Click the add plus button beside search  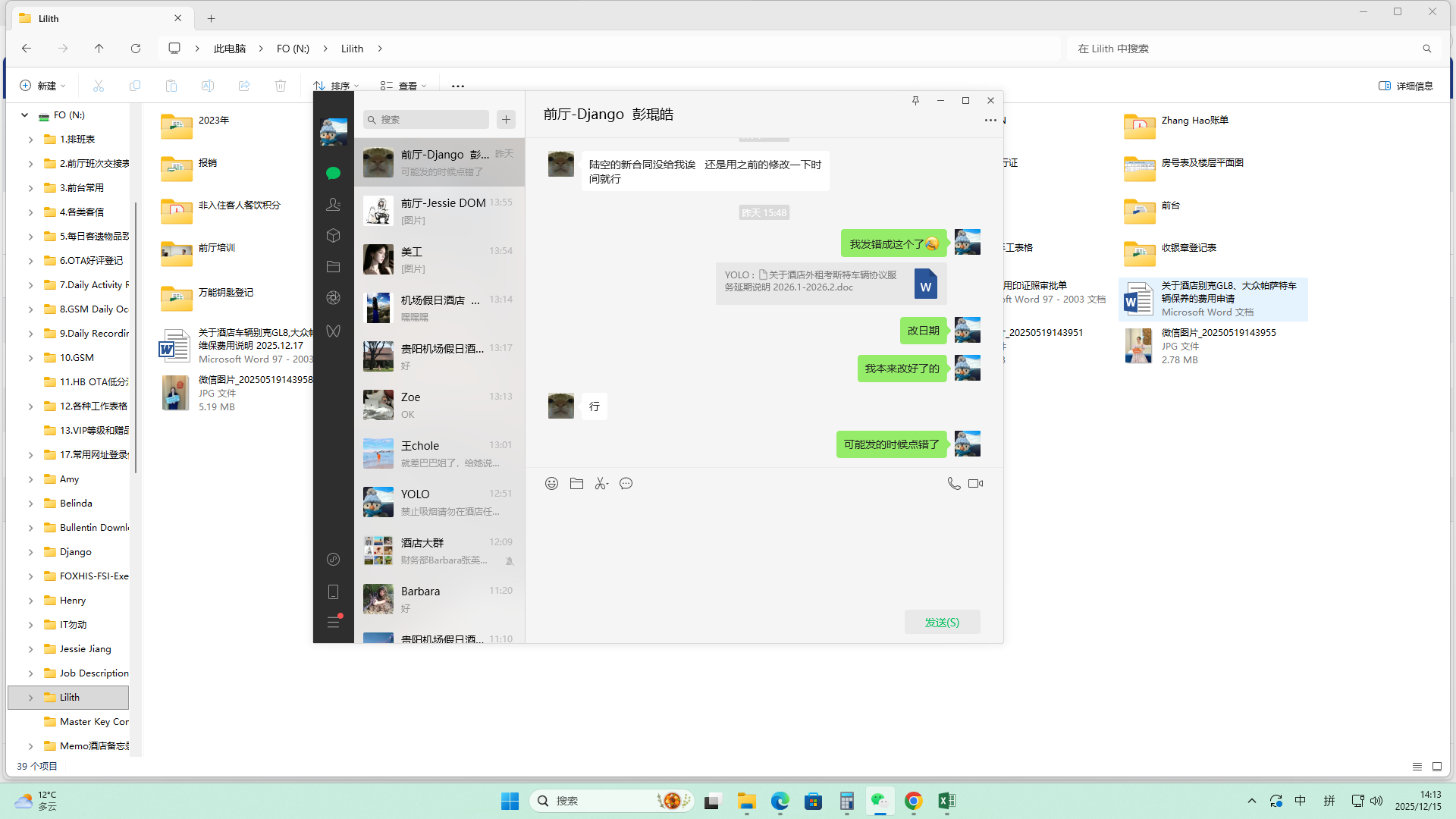click(x=506, y=119)
